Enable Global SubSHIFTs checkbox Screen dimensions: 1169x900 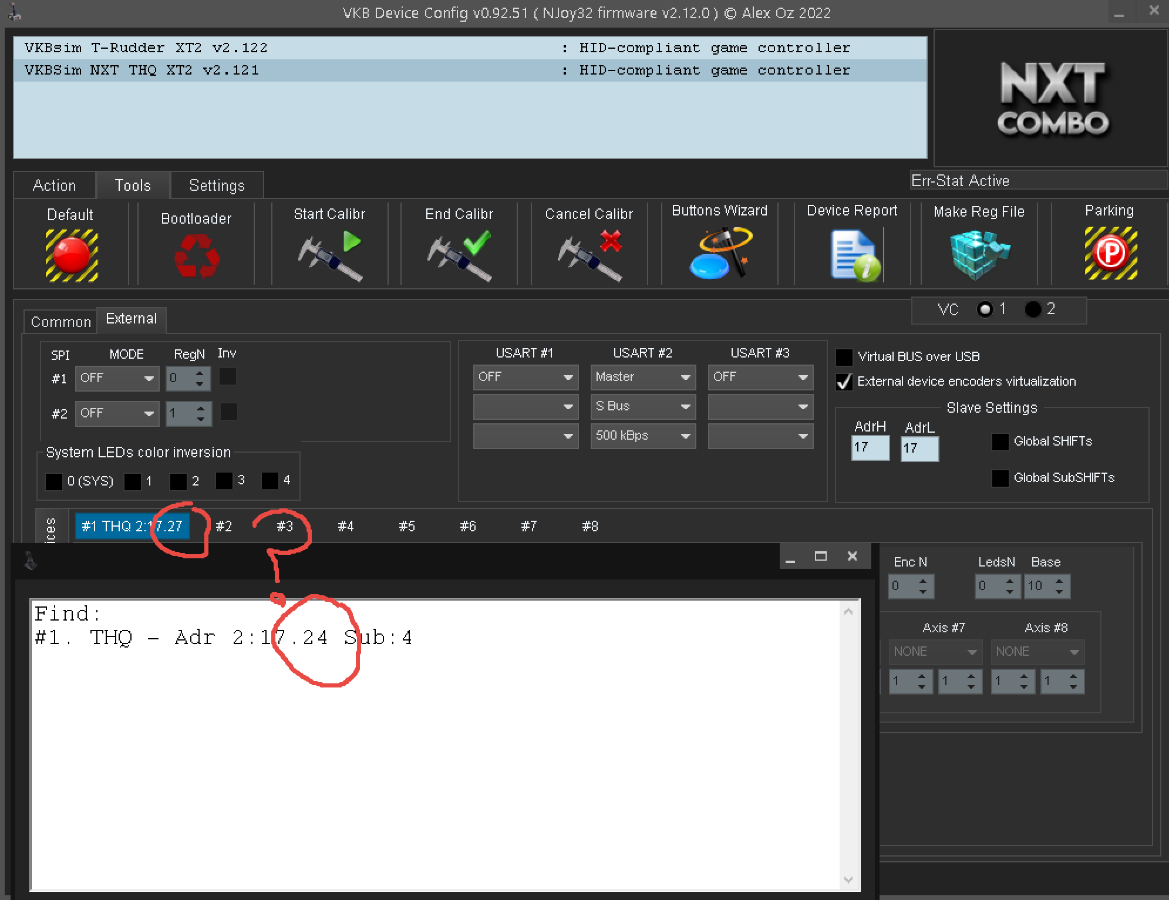(x=1001, y=478)
